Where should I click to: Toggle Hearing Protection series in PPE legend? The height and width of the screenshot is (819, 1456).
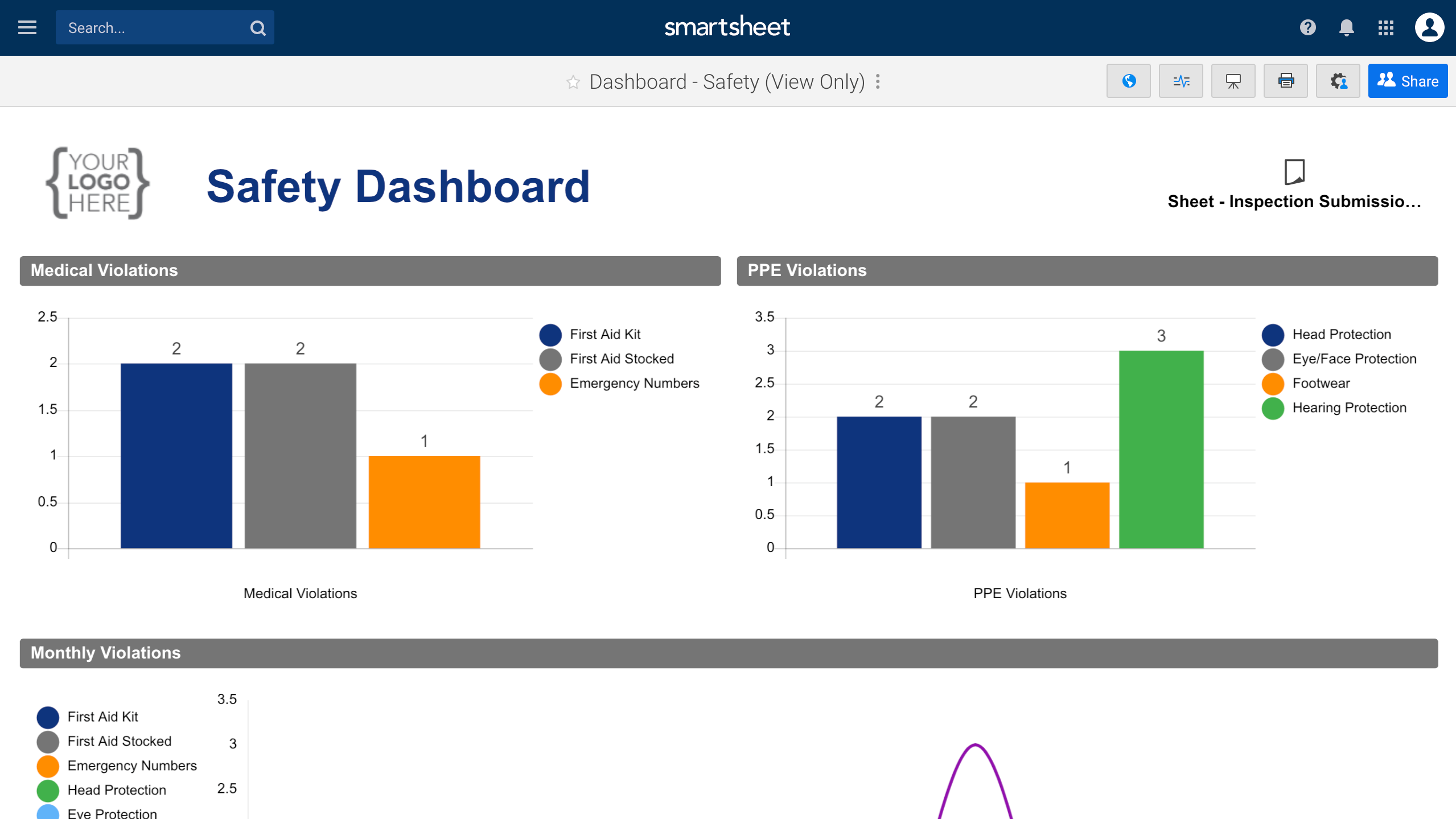pos(1348,408)
